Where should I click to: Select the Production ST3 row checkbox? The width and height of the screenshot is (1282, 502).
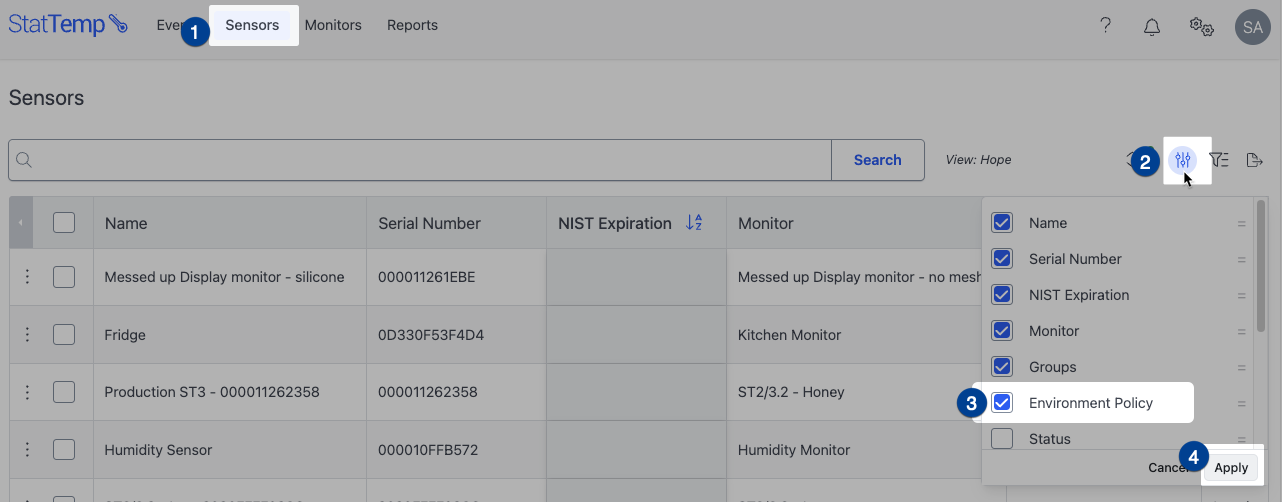pyautogui.click(x=64, y=392)
